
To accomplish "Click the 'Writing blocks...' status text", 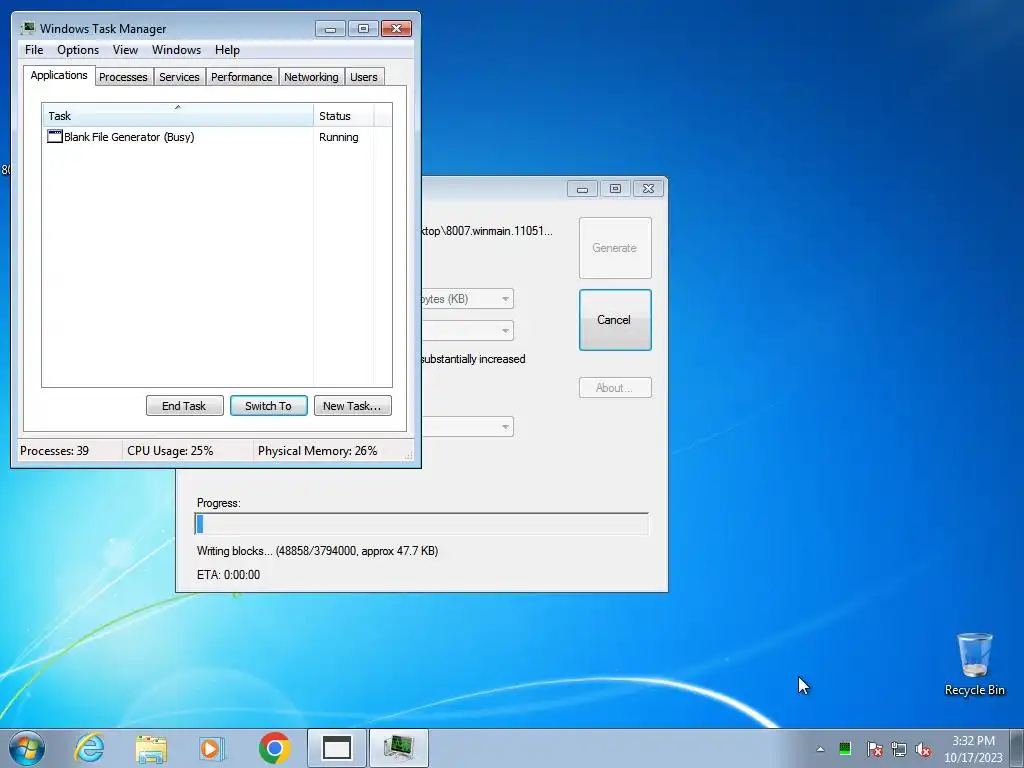I will pyautogui.click(x=317, y=551).
